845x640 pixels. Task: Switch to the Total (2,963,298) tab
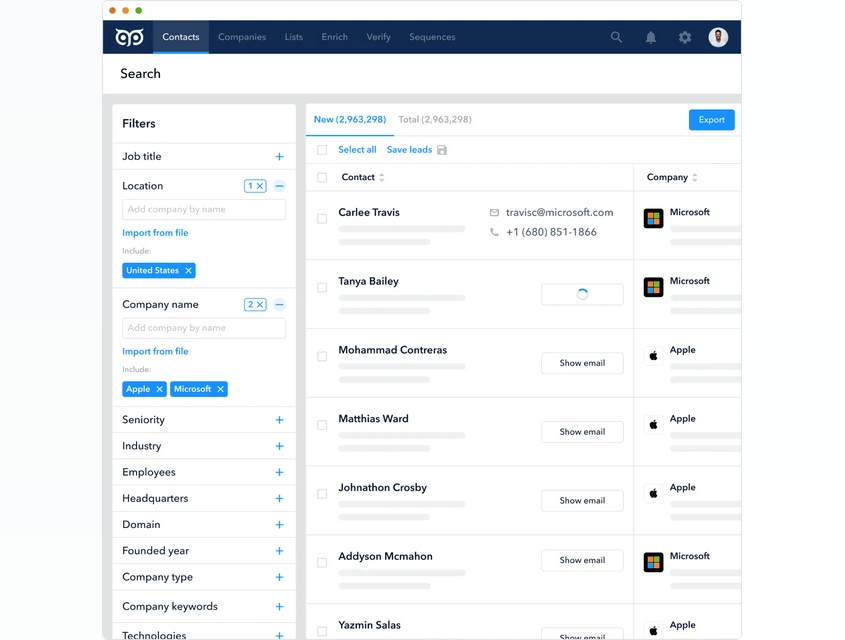click(x=435, y=120)
